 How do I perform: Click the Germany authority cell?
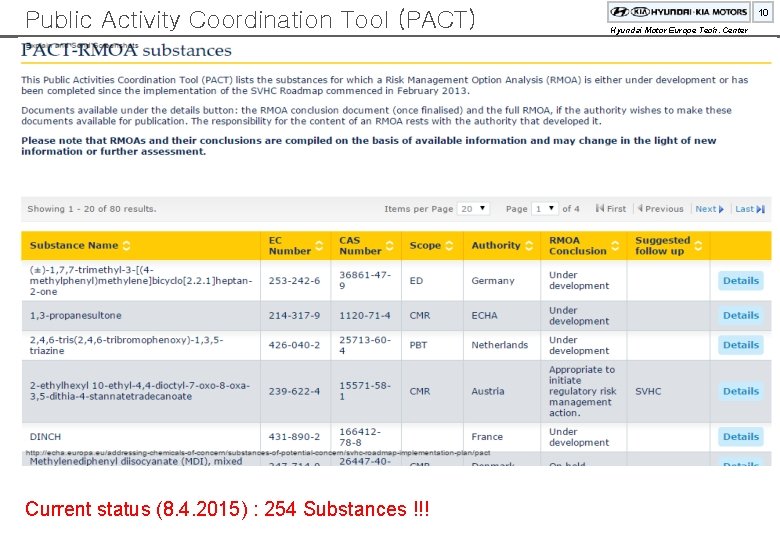[x=493, y=281]
